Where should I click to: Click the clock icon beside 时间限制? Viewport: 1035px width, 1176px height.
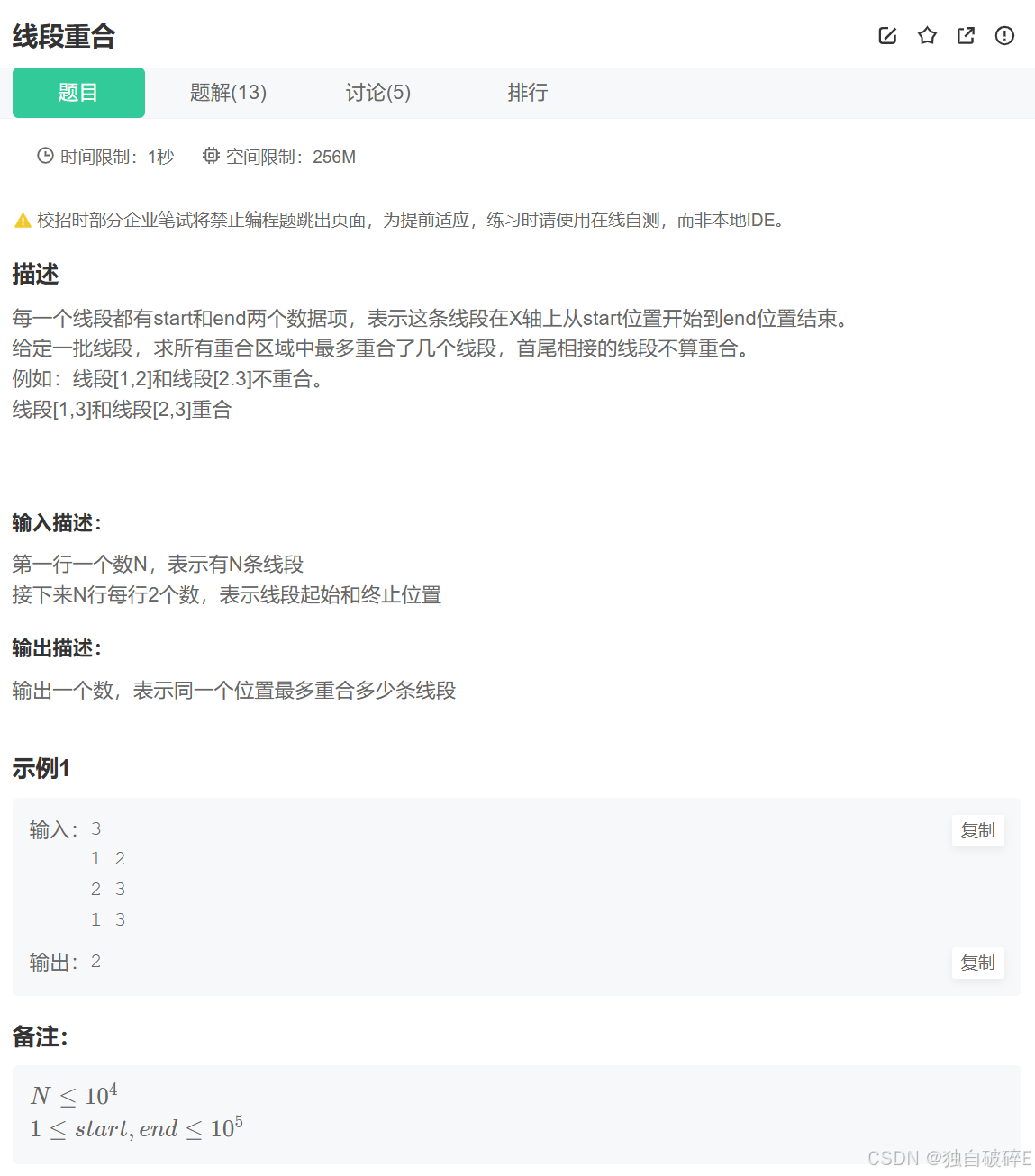45,155
